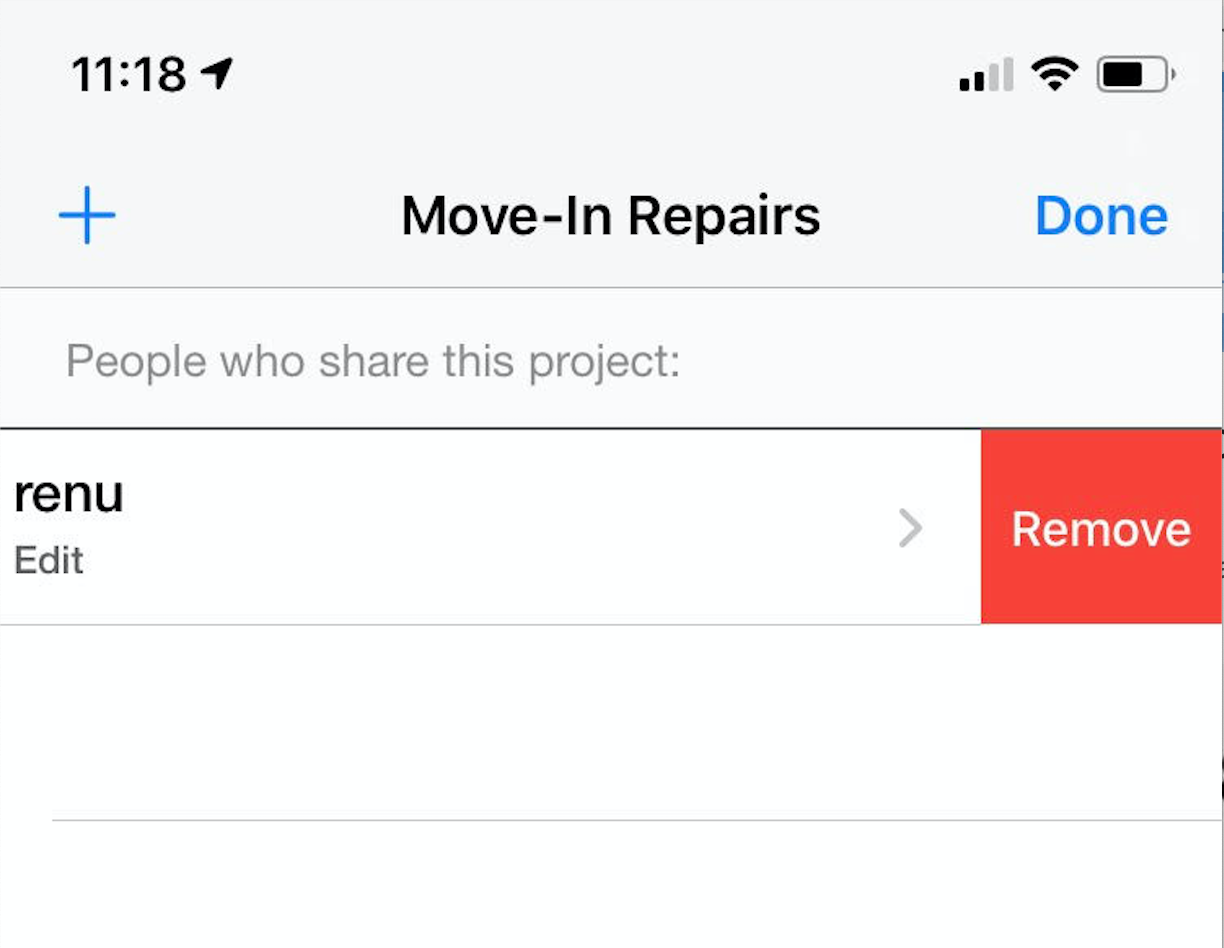This screenshot has height=948, width=1224.
Task: Tap the blank row beneath the lower divider
Action: tap(611, 885)
